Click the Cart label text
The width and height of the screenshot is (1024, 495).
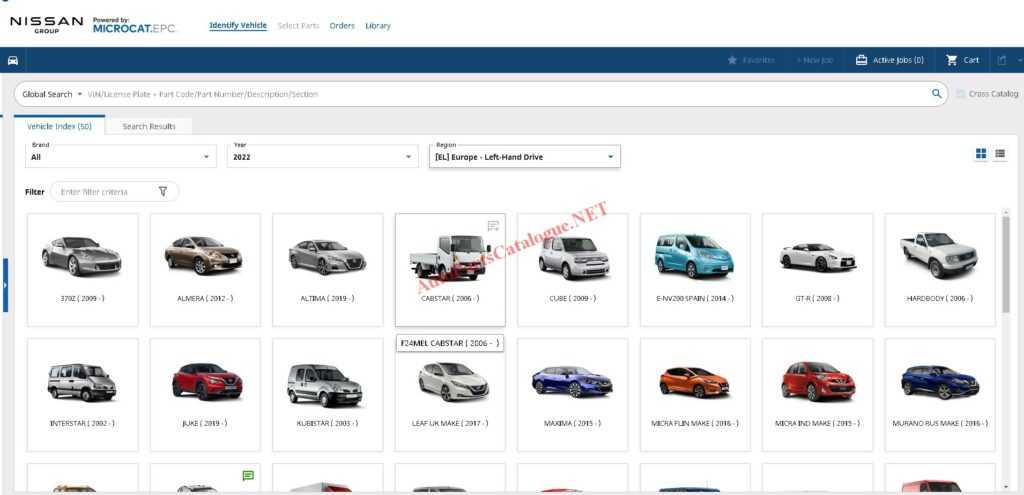coord(971,60)
